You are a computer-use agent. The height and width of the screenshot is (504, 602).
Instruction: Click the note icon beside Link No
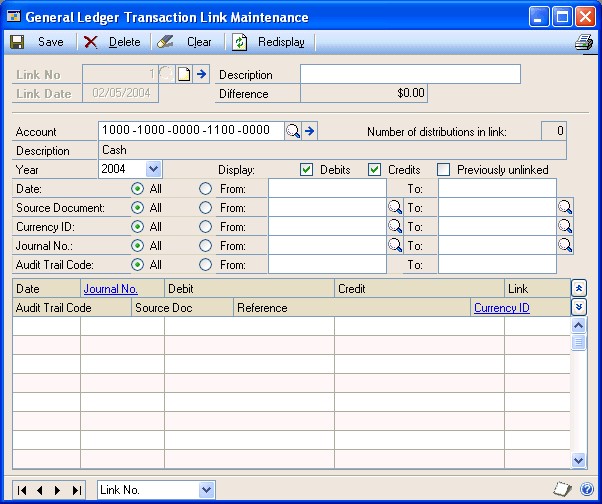(184, 74)
